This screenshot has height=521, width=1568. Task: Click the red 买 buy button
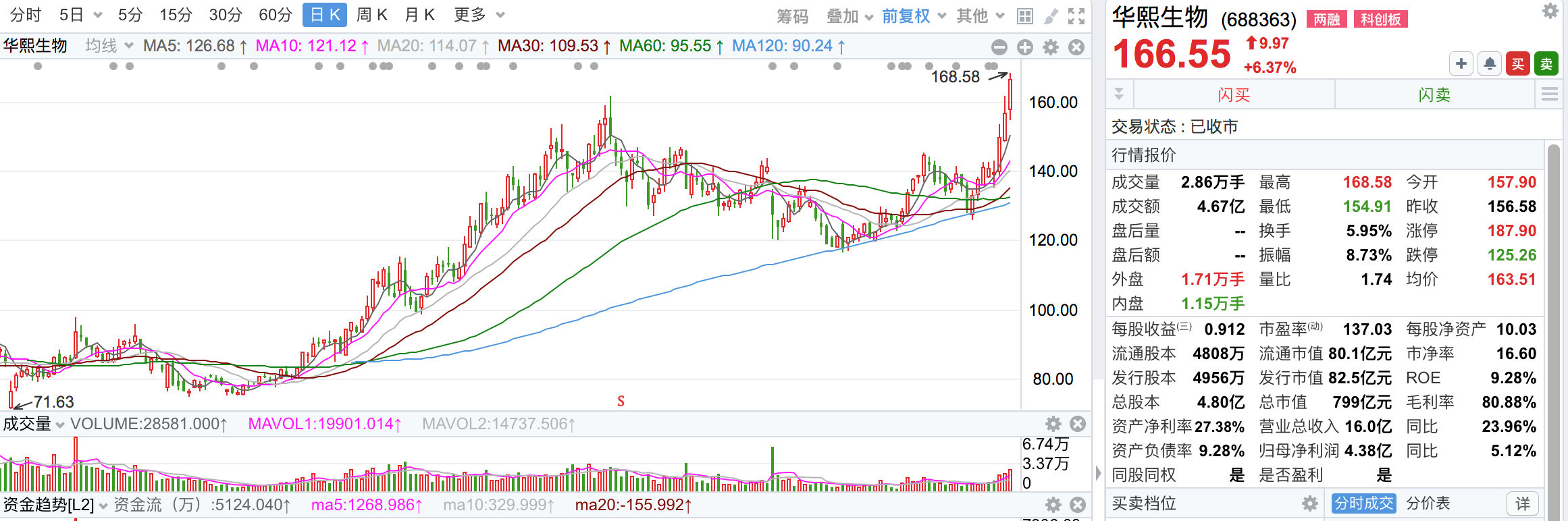point(1518,64)
